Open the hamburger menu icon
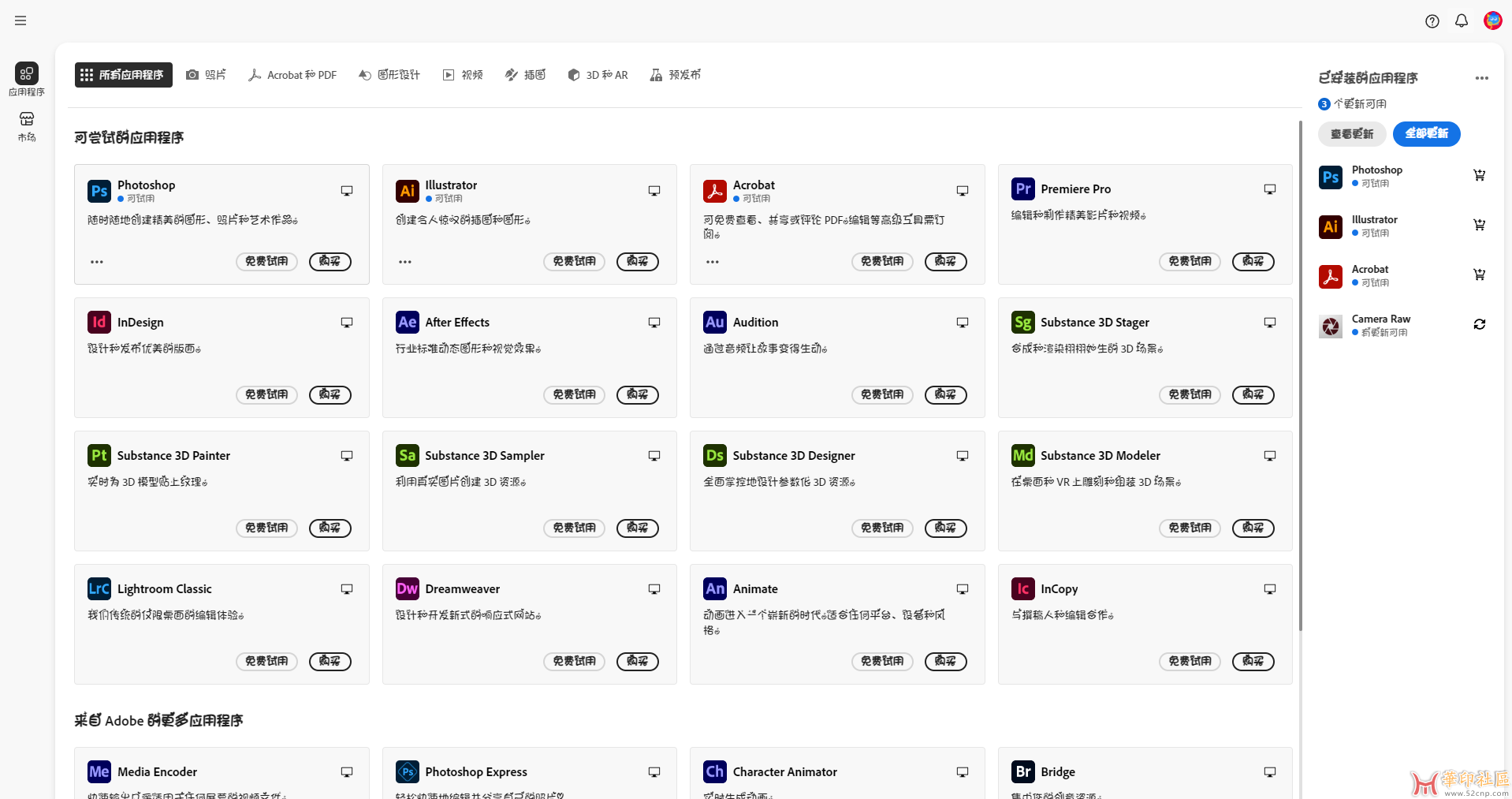The width and height of the screenshot is (1512, 799). click(x=20, y=21)
